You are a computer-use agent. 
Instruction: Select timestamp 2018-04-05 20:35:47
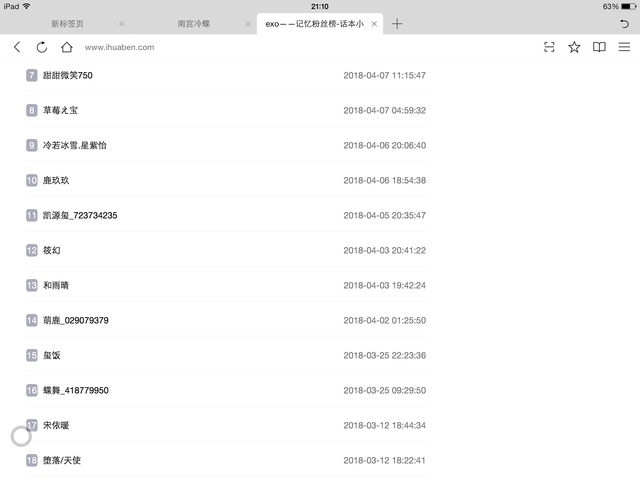point(384,216)
